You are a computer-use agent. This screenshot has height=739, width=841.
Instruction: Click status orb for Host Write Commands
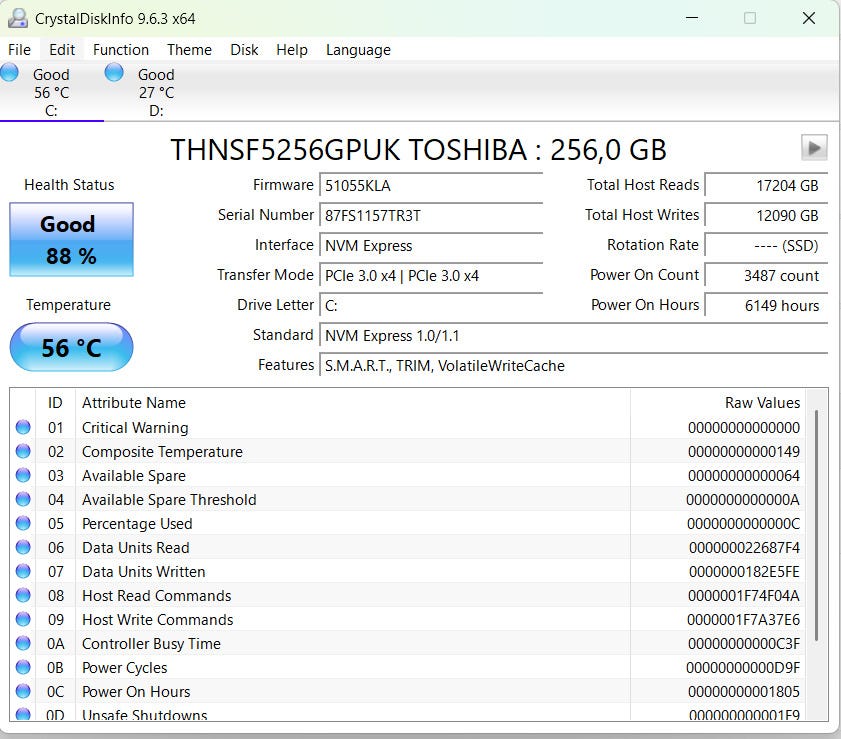[23, 619]
